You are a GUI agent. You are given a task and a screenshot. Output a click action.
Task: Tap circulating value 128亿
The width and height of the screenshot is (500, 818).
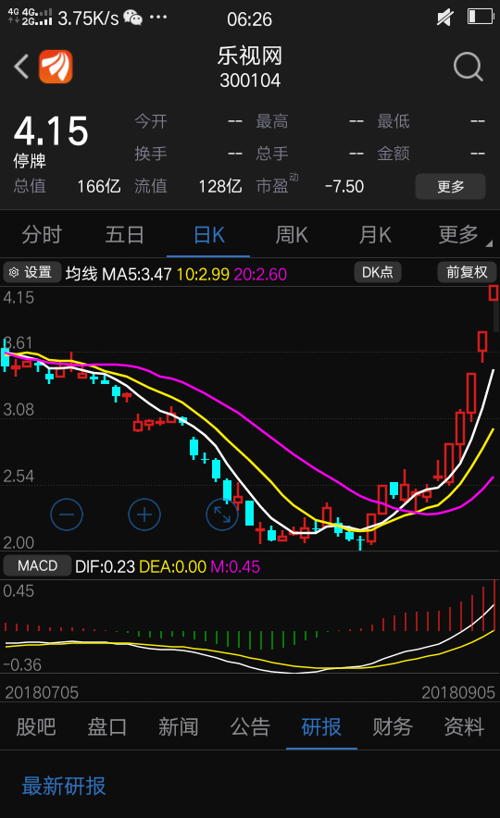coord(220,186)
